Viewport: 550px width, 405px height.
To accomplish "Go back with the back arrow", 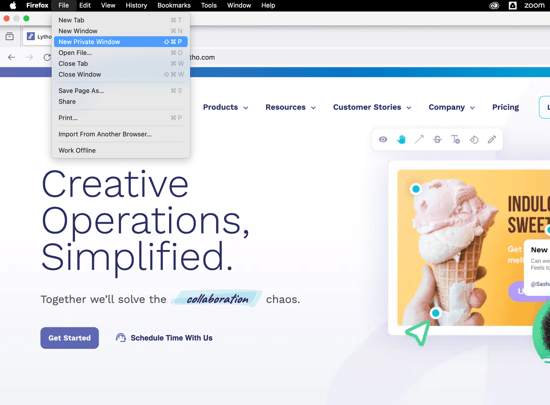I will [11, 57].
